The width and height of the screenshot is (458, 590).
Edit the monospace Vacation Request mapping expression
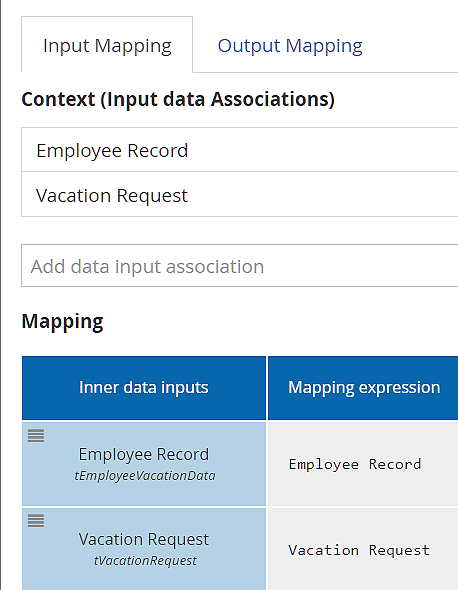click(x=359, y=550)
